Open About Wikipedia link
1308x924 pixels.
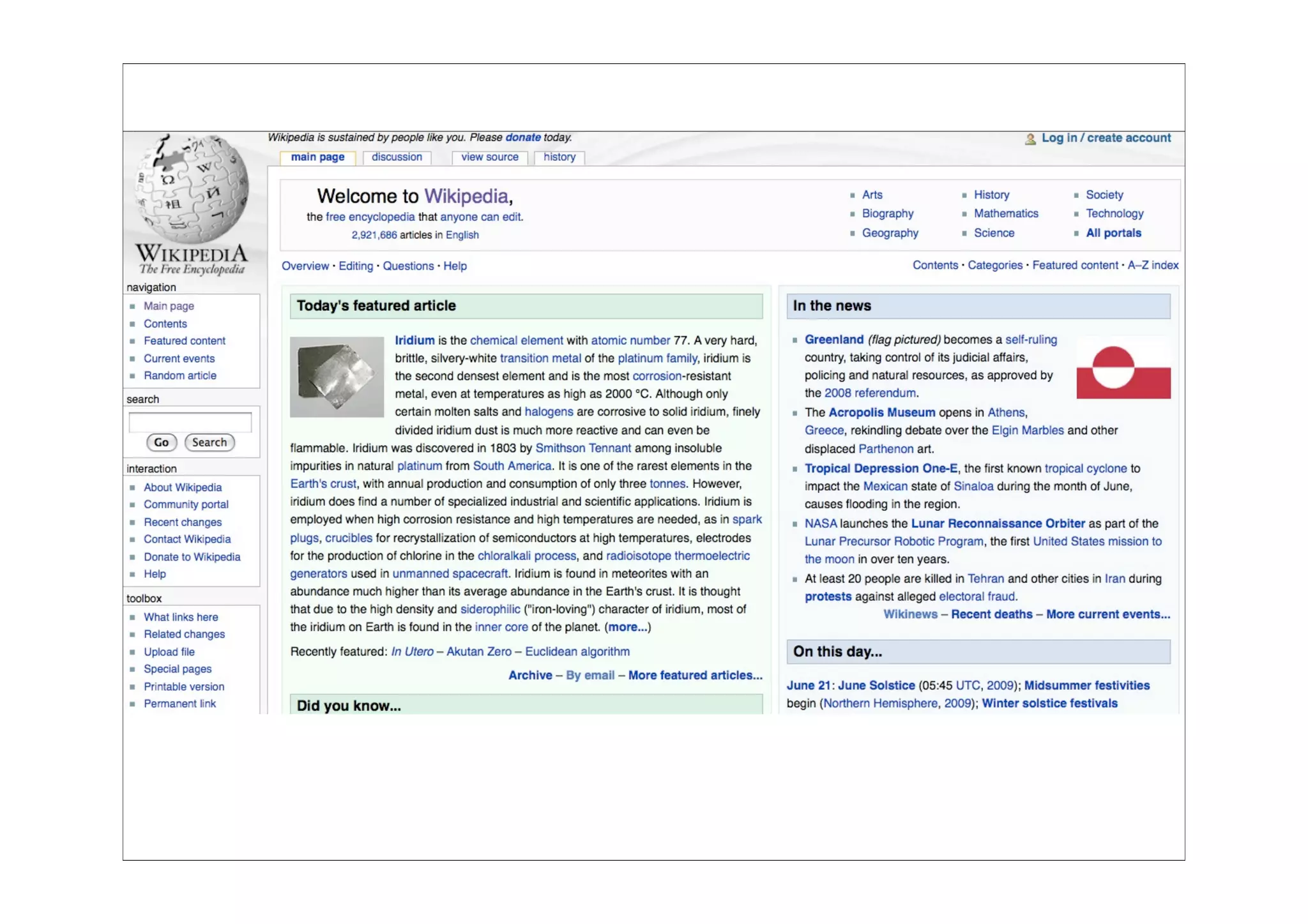pyautogui.click(x=183, y=487)
